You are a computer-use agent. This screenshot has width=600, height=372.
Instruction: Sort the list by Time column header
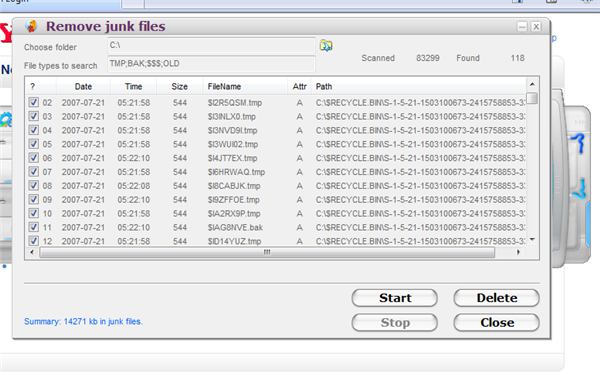click(x=134, y=86)
